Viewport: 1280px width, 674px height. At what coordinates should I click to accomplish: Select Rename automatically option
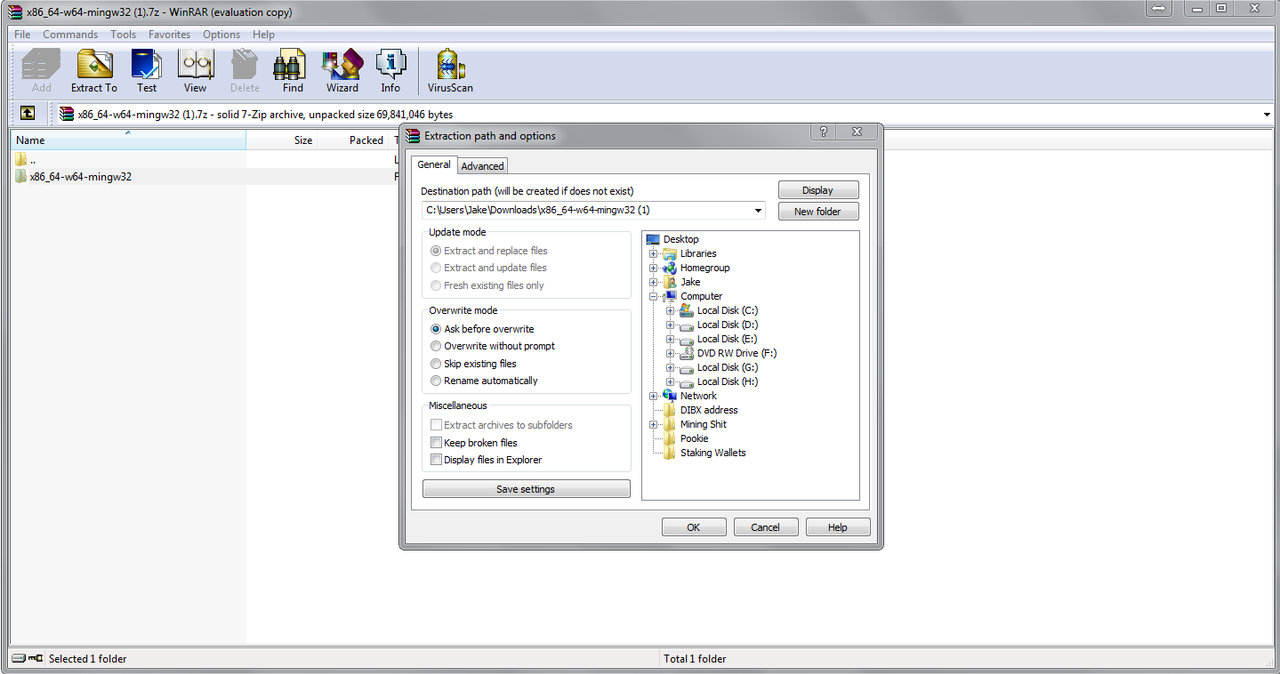[436, 381]
